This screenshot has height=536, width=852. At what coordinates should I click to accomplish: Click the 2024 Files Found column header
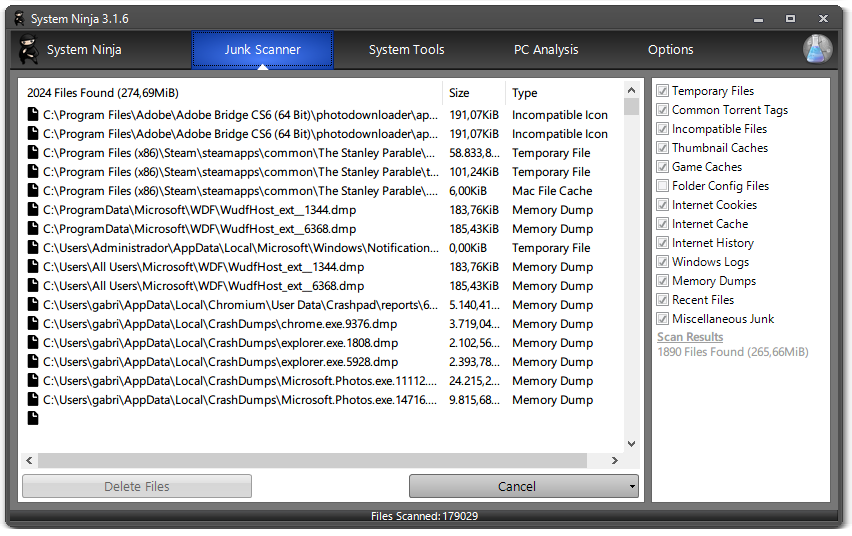231,93
